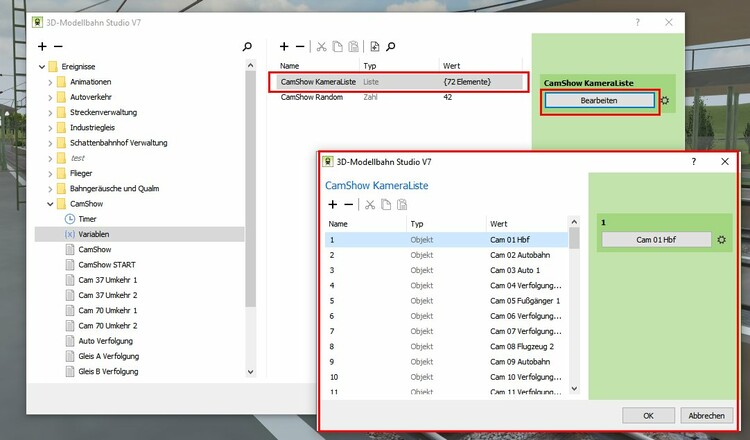
Task: Remove selected event using left panel minus icon
Action: pyautogui.click(x=58, y=46)
